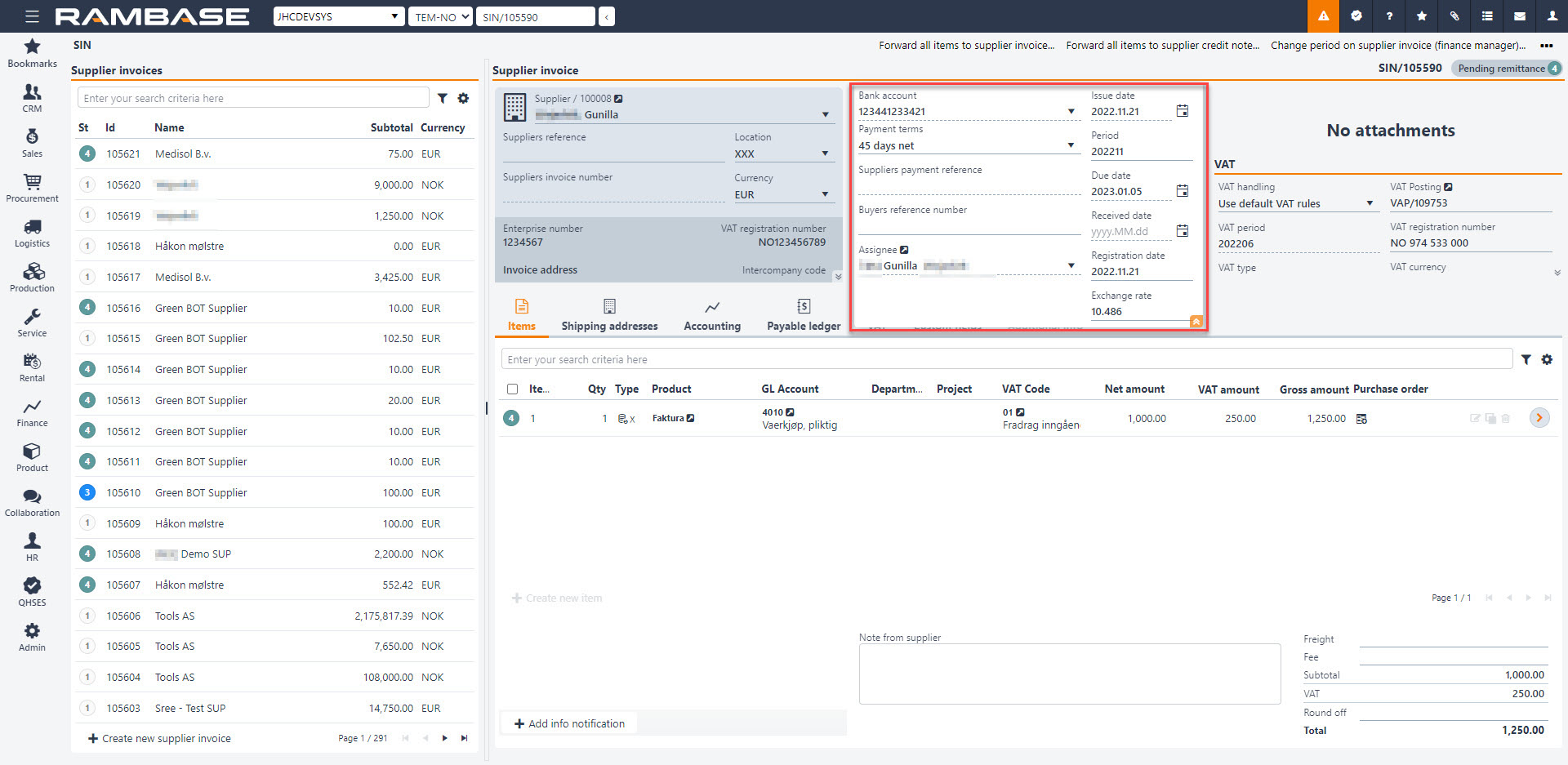Viewport: 1568px width, 765px height.
Task: Click Add info notification button
Action: tap(568, 723)
